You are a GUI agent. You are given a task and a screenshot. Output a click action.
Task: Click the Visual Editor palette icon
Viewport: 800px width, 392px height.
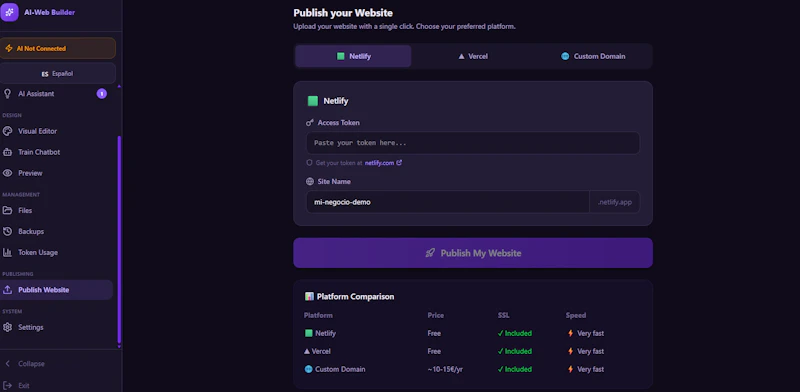click(x=7, y=131)
